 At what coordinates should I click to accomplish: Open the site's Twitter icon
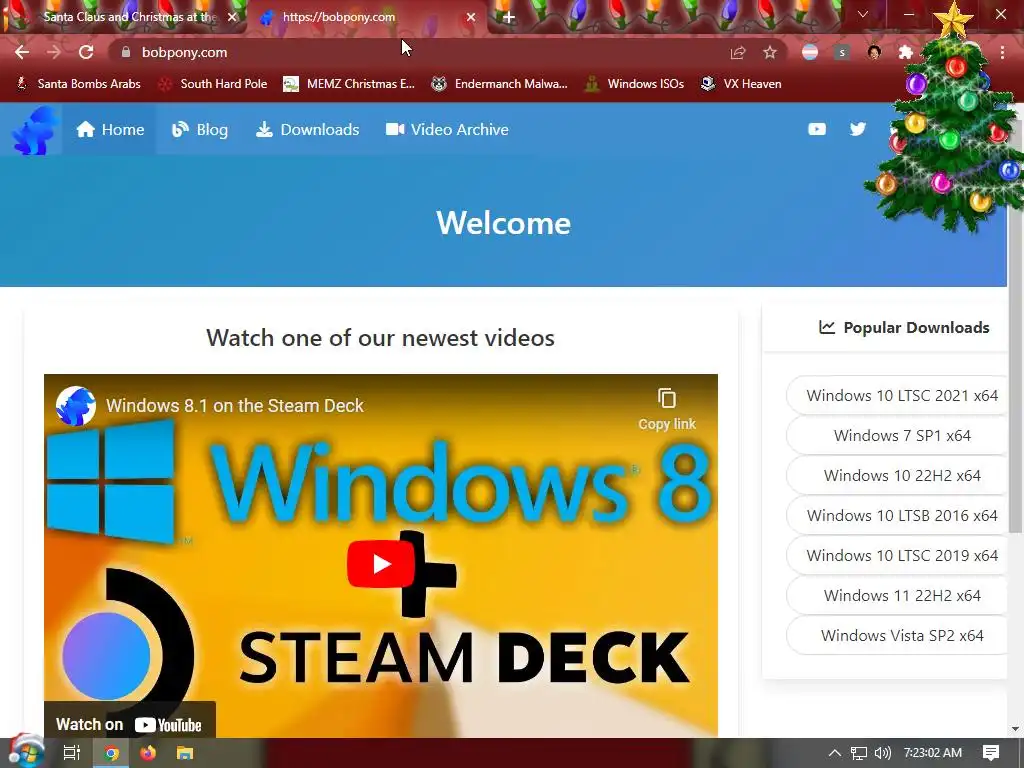click(857, 129)
